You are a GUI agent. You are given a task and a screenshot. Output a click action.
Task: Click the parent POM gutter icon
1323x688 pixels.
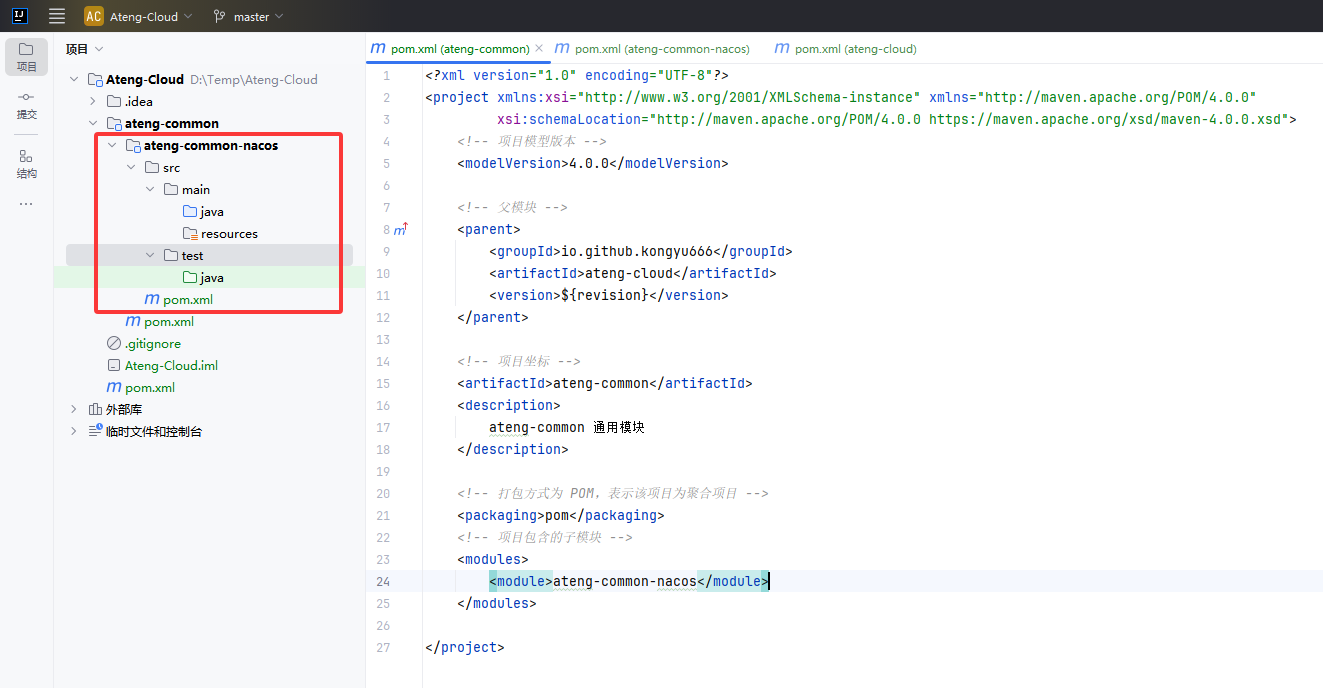click(x=400, y=230)
